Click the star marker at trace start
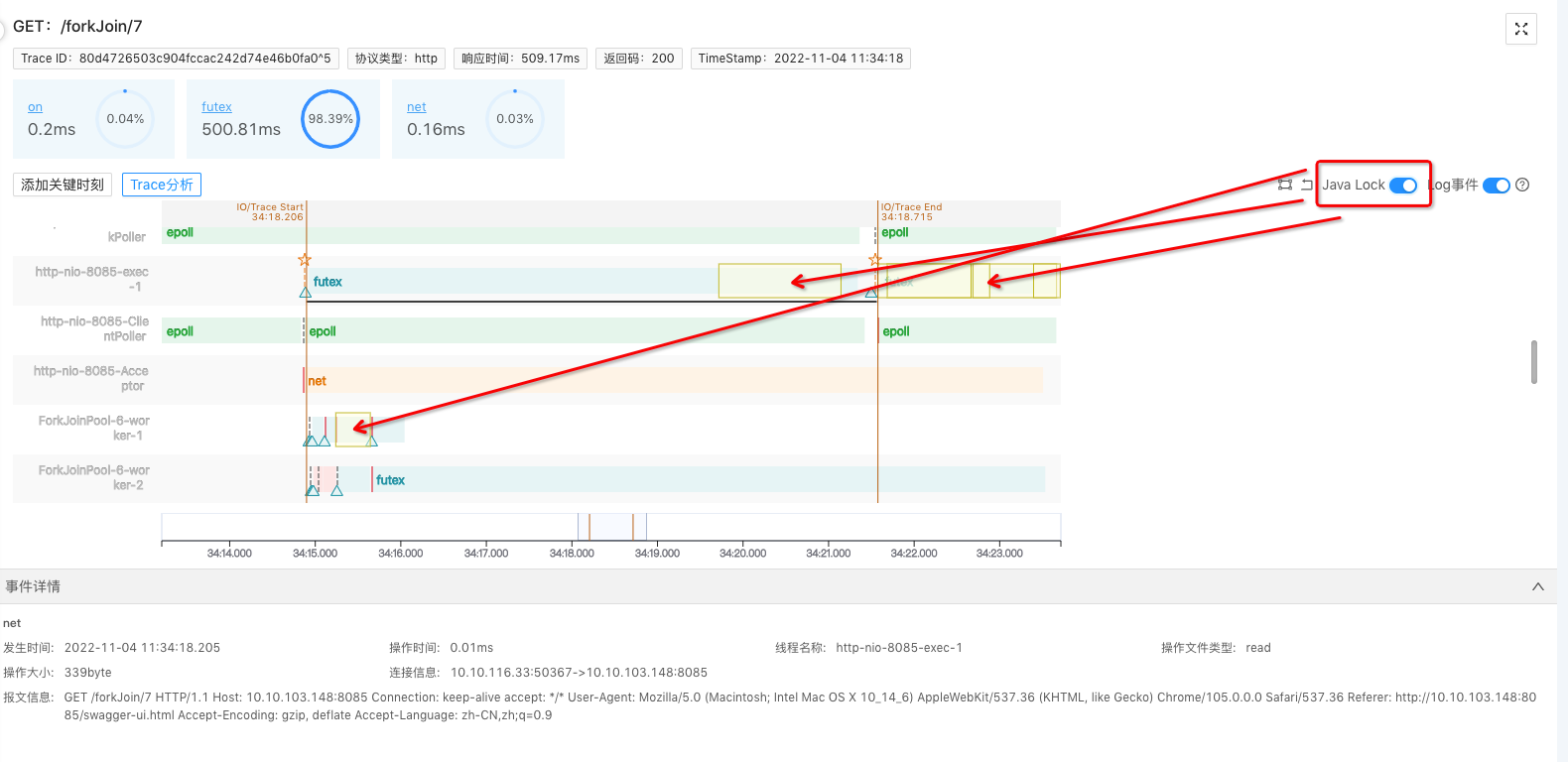The image size is (1568, 762). coord(305,260)
